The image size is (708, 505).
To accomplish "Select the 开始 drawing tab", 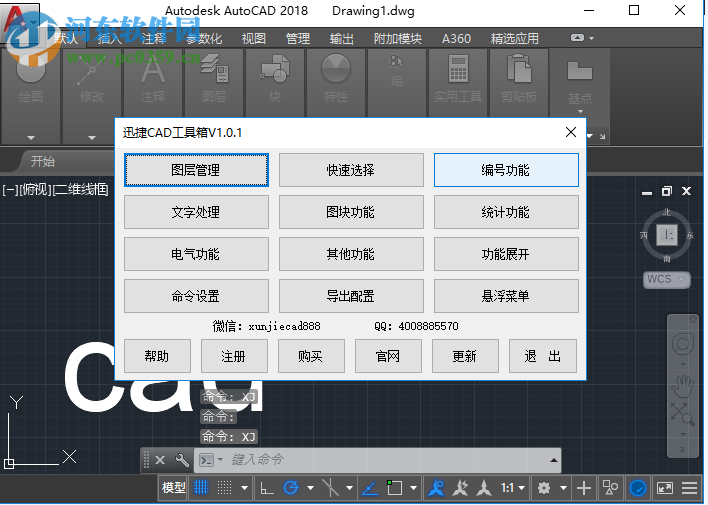I will click(x=43, y=161).
